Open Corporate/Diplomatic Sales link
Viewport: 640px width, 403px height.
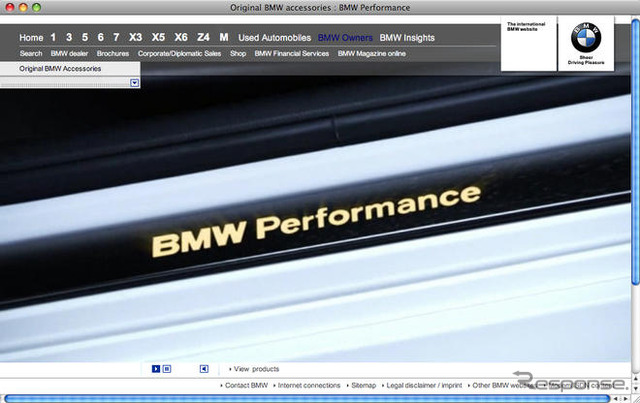pos(179,53)
